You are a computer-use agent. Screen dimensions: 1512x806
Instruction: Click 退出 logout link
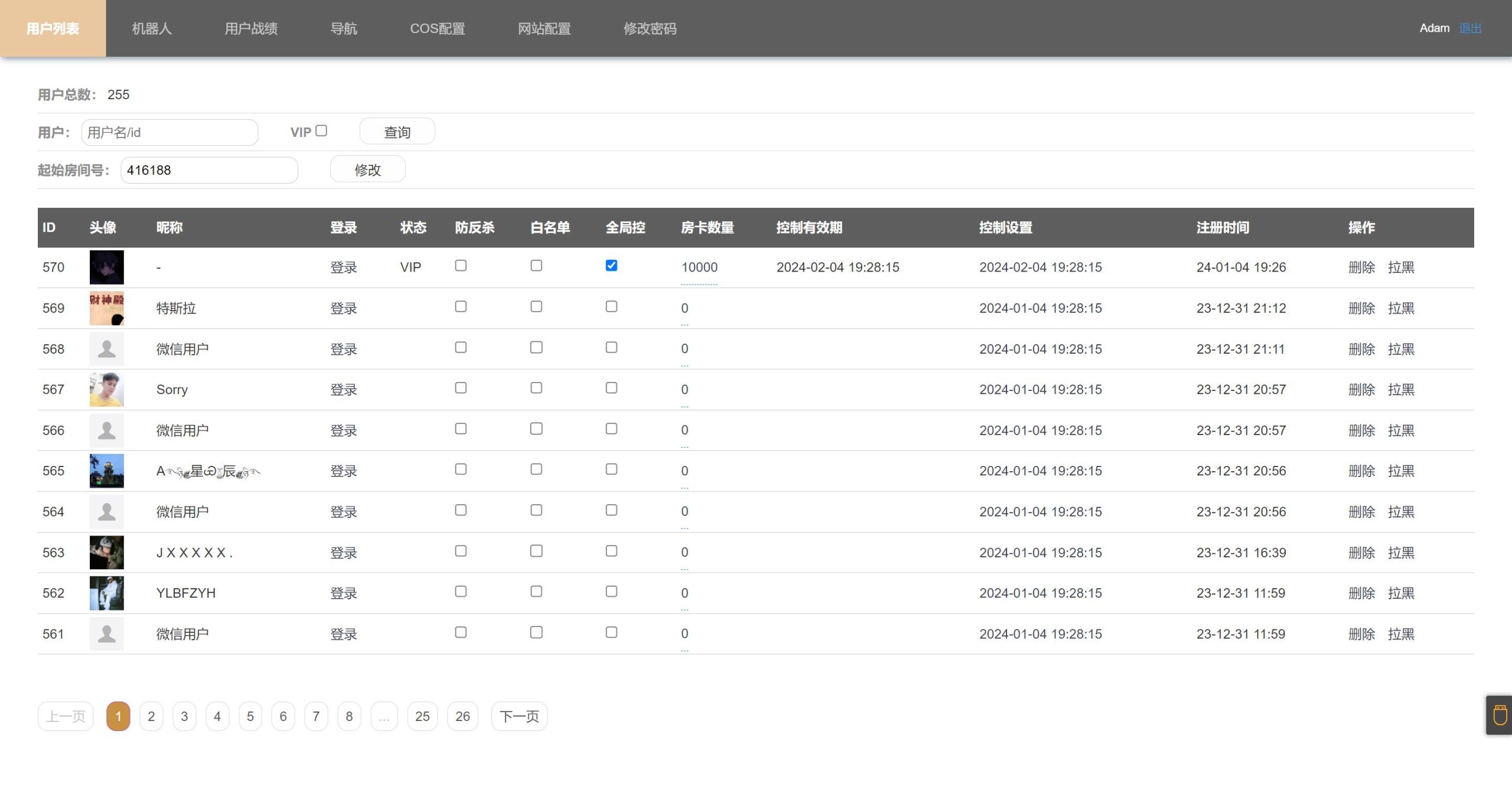(x=1469, y=28)
